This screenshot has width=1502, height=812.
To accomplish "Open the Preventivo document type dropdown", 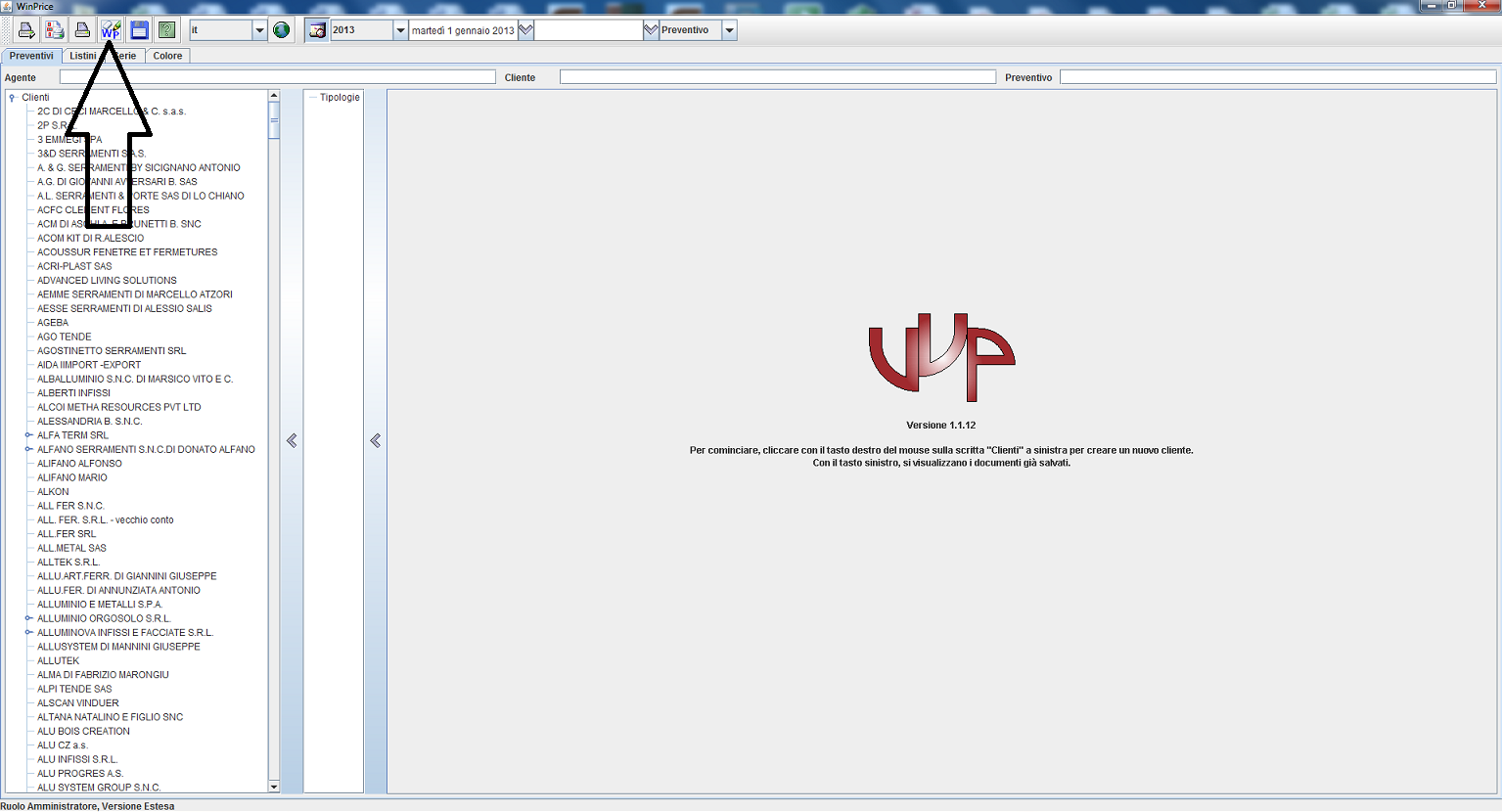I will (729, 30).
